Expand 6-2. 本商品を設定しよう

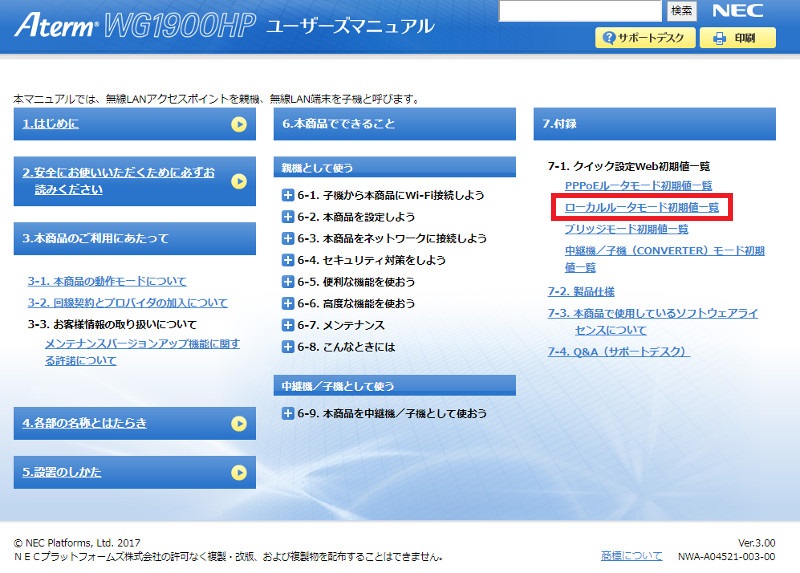coord(288,217)
